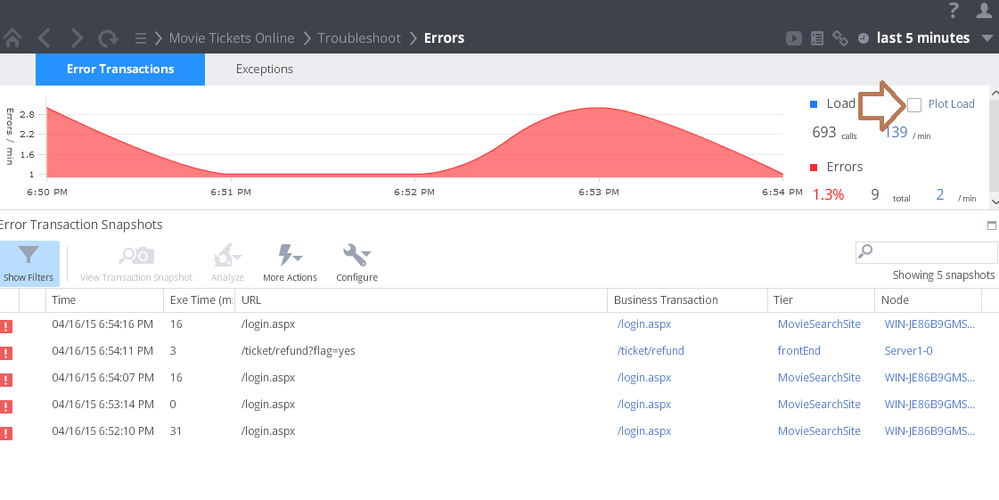Screen dimensions: 999x500
Task: Sort by Business Transaction column header
Action: (688, 300)
